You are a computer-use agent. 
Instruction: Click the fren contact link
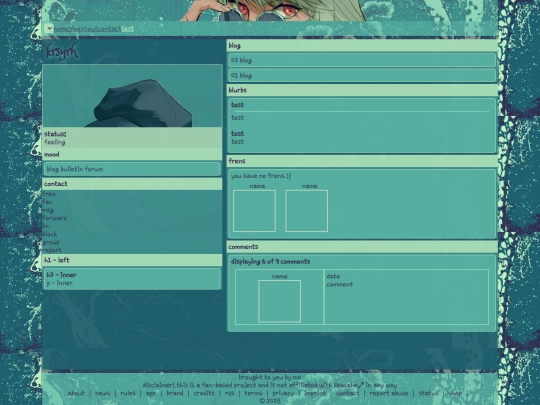pyautogui.click(x=49, y=194)
